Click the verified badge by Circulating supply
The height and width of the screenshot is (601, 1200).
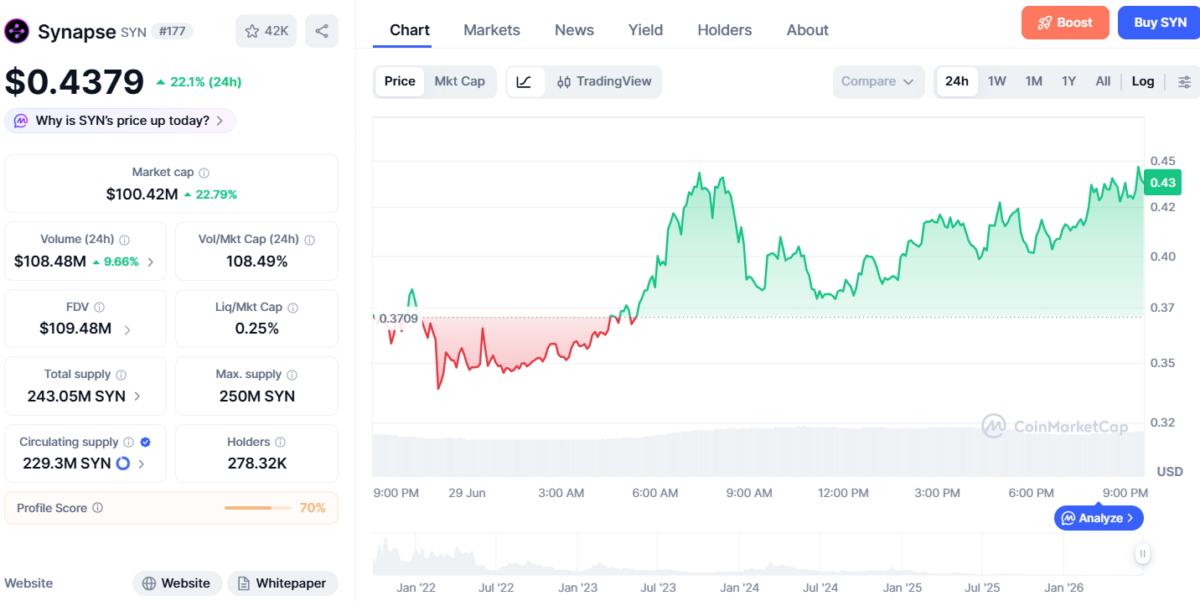(x=146, y=442)
